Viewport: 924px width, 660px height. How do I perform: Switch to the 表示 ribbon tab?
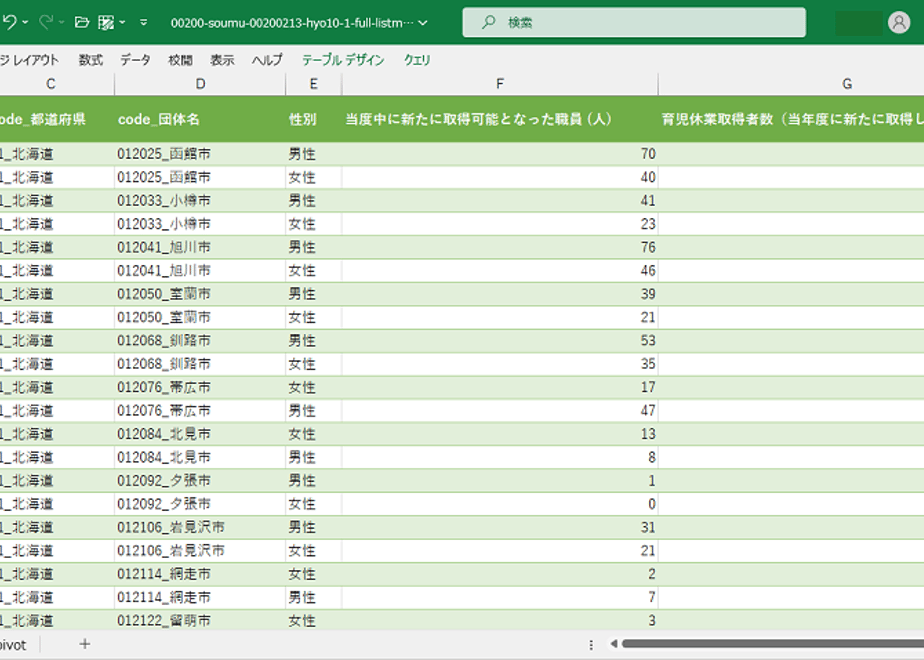pyautogui.click(x=222, y=60)
